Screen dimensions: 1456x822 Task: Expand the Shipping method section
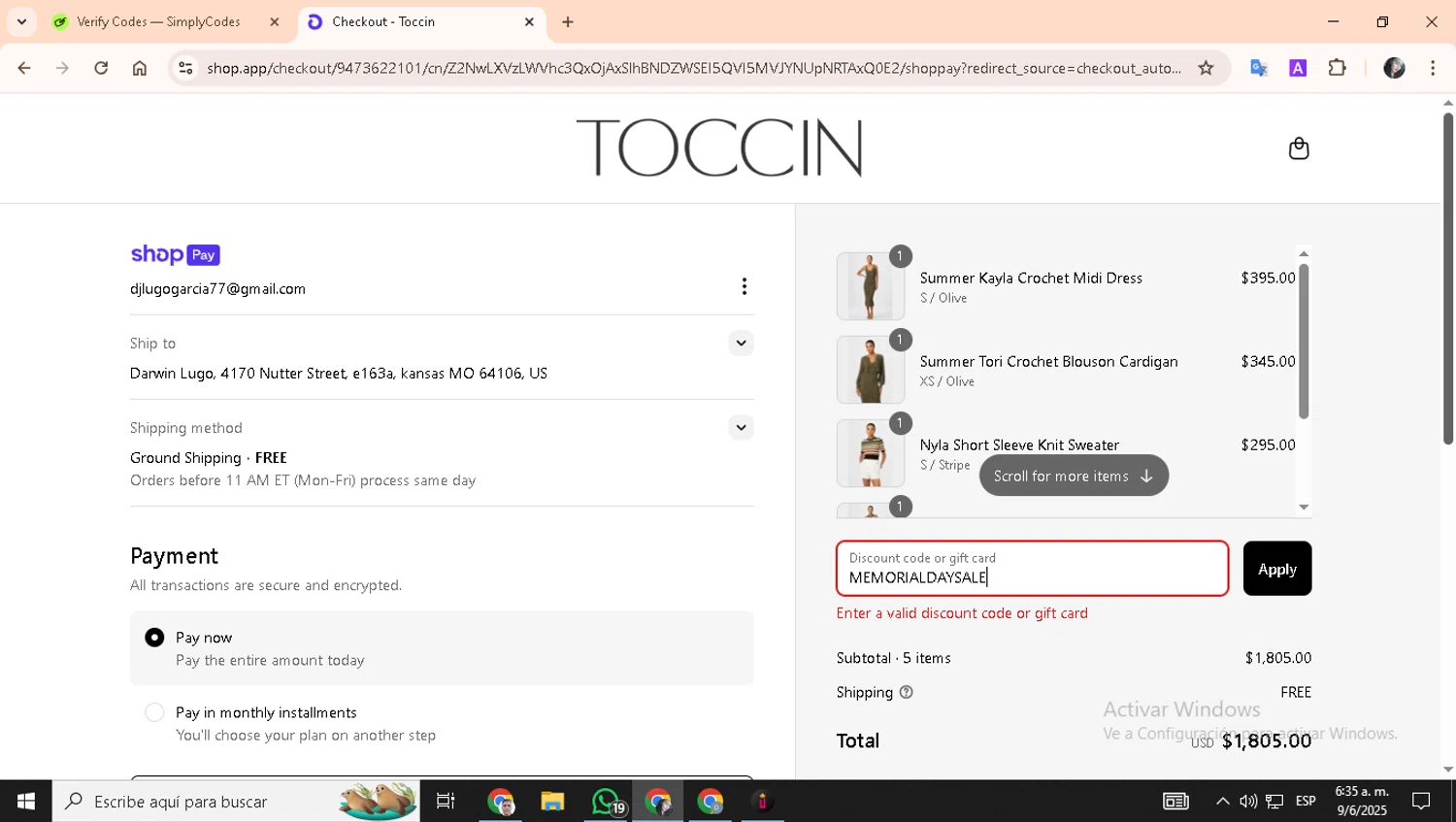pyautogui.click(x=741, y=427)
